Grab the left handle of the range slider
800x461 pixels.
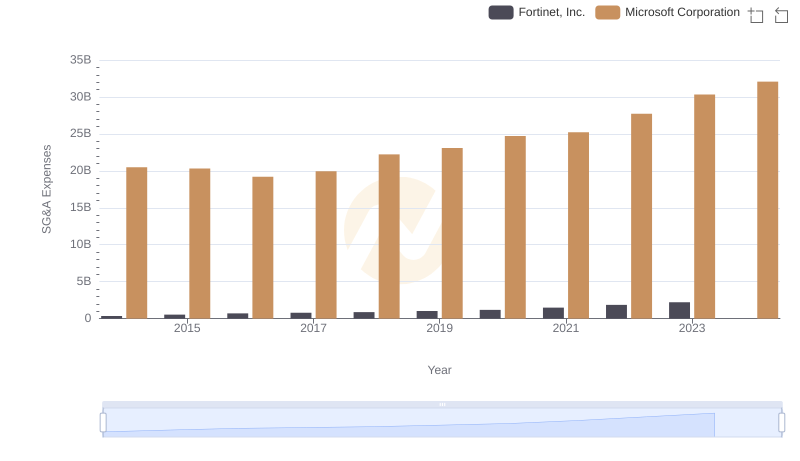[103, 423]
